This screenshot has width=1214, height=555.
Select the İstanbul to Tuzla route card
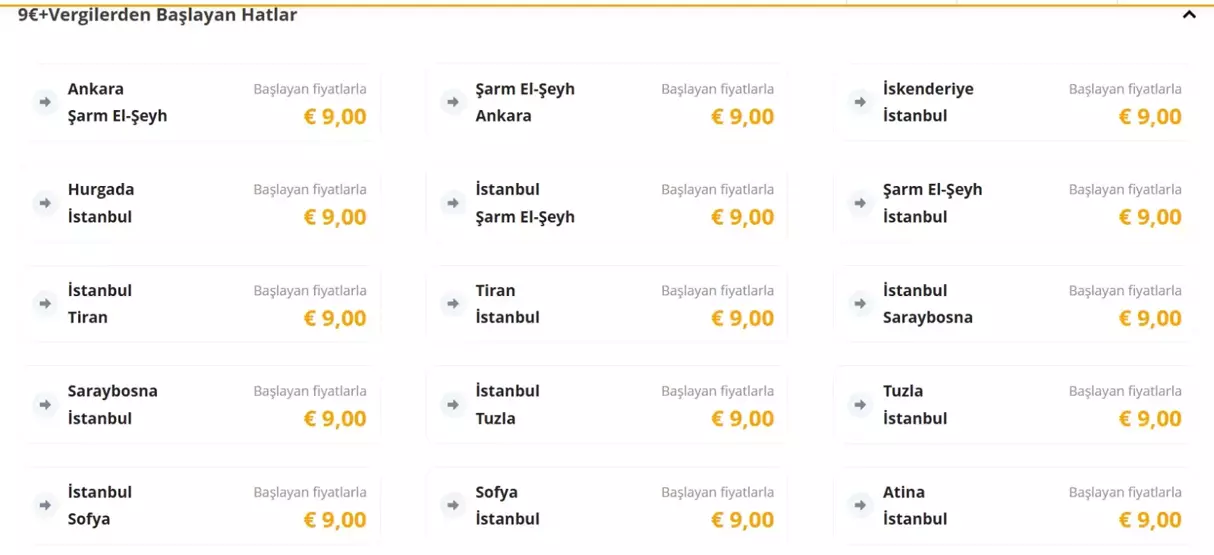pyautogui.click(x=606, y=404)
